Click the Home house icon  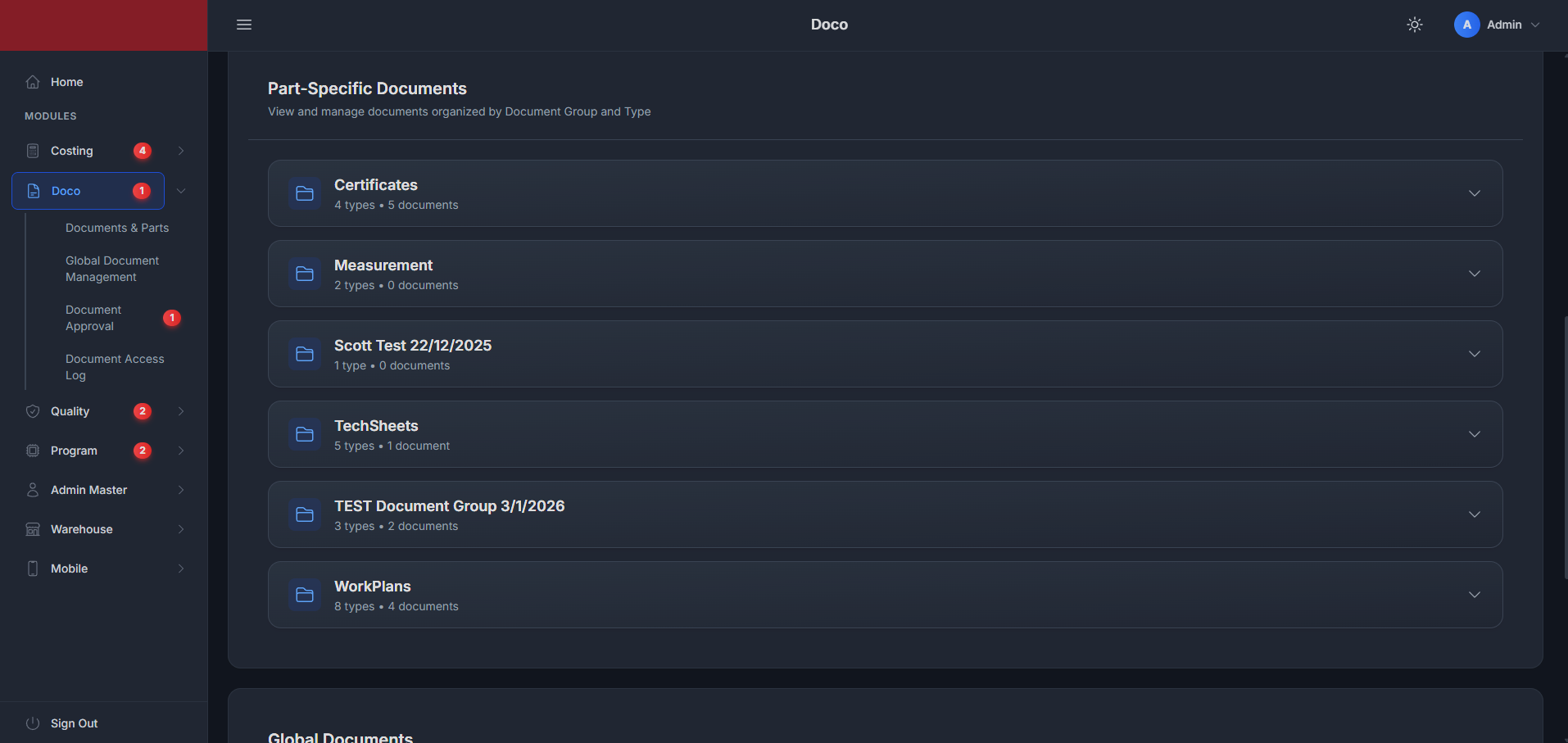click(x=33, y=82)
